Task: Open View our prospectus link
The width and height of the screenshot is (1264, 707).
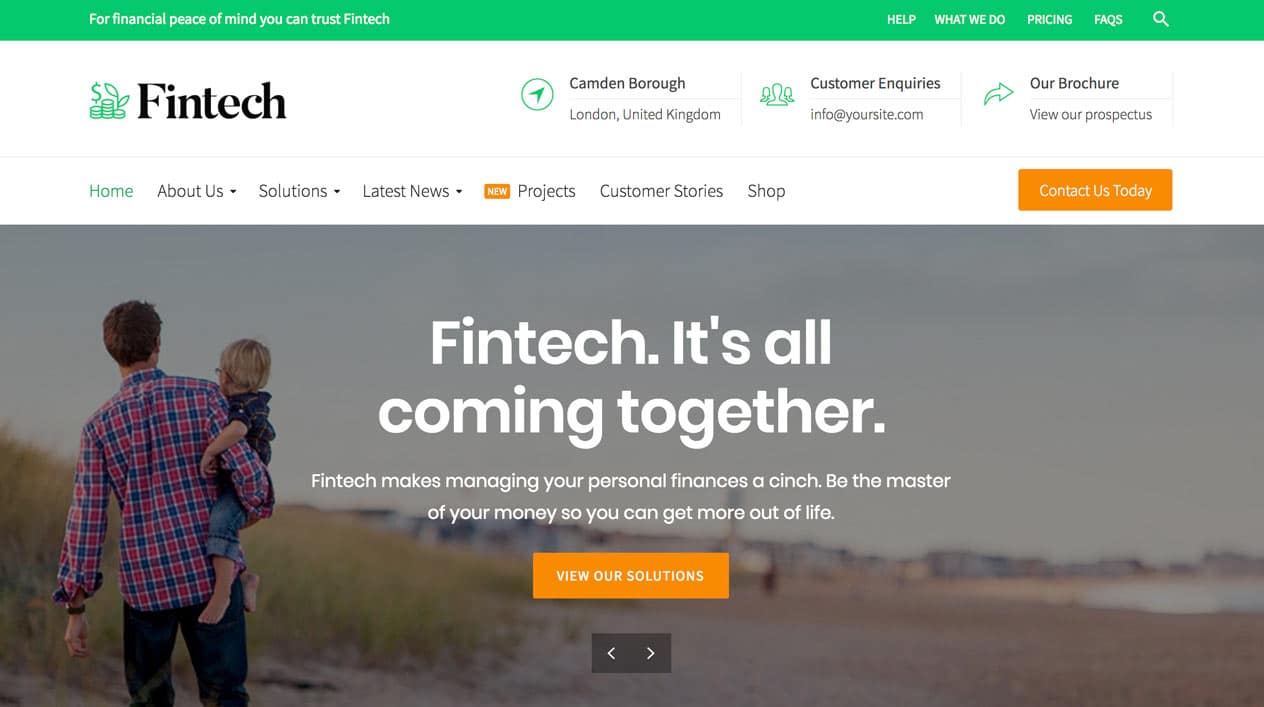Action: point(1091,114)
